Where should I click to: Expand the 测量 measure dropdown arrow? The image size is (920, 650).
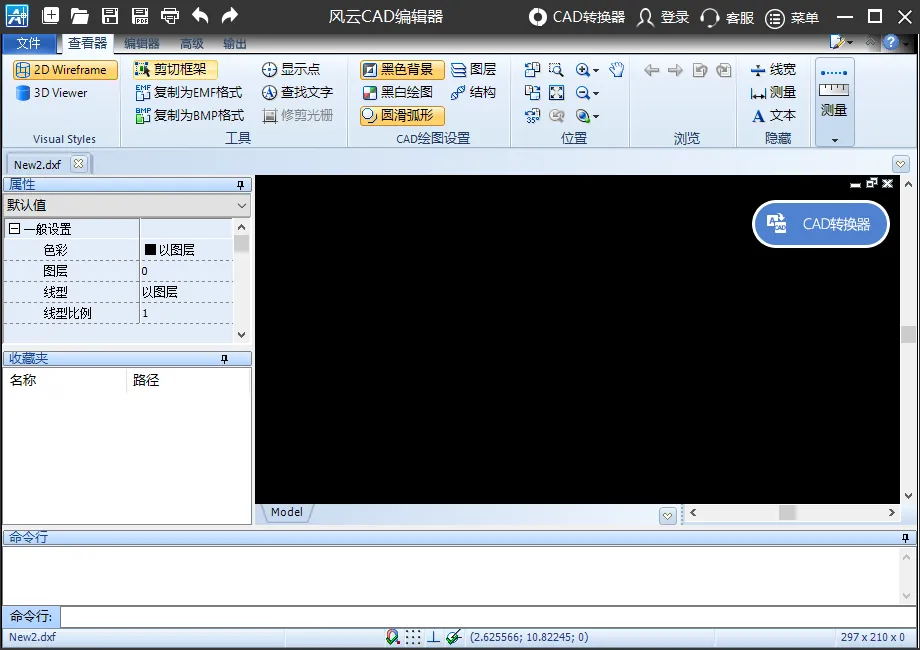834,140
